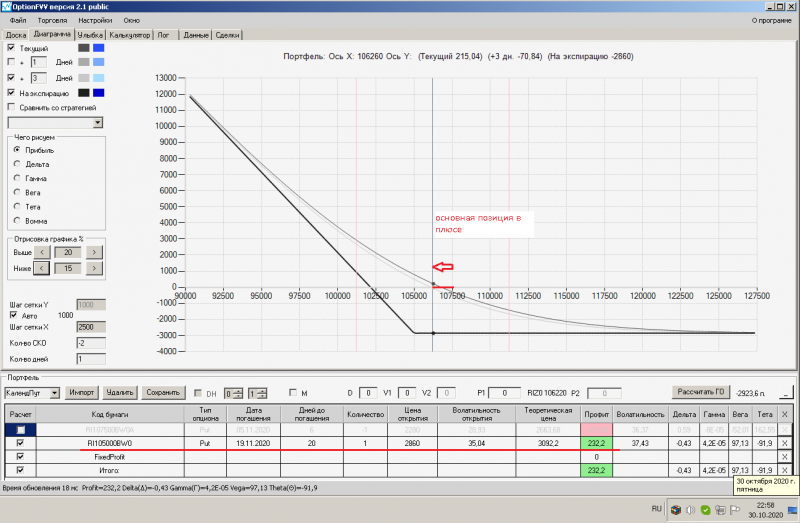Viewport: 800px width, 523px height.
Task: Enable the DH checkbox
Action: tap(198, 393)
